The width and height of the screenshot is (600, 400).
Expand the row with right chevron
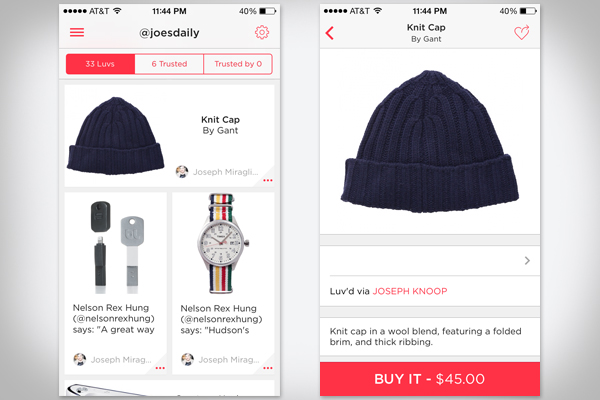tap(526, 261)
